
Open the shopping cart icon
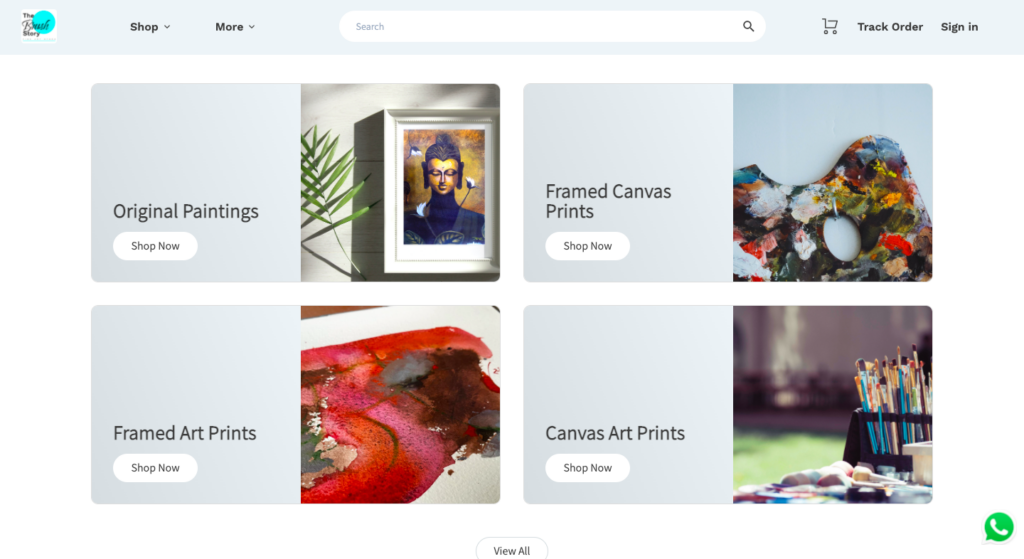tap(829, 26)
